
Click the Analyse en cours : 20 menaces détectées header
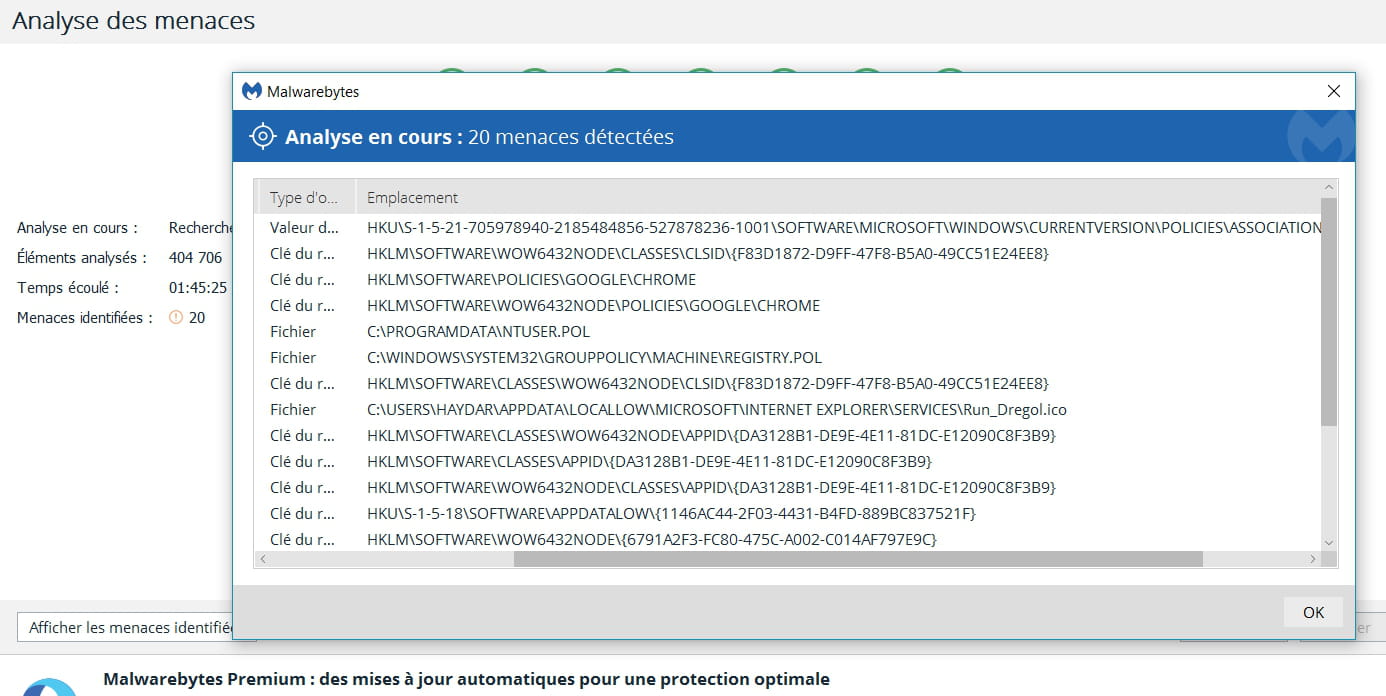pyautogui.click(x=479, y=137)
